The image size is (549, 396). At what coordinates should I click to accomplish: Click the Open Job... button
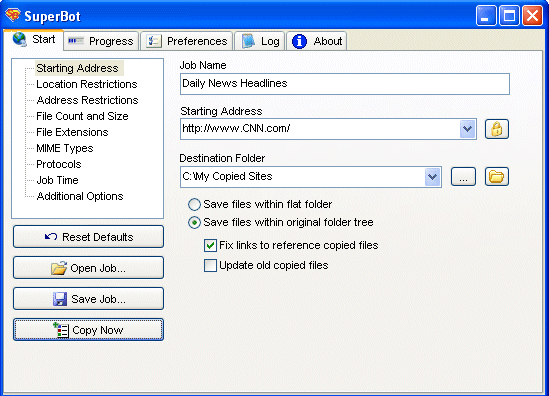tap(88, 268)
